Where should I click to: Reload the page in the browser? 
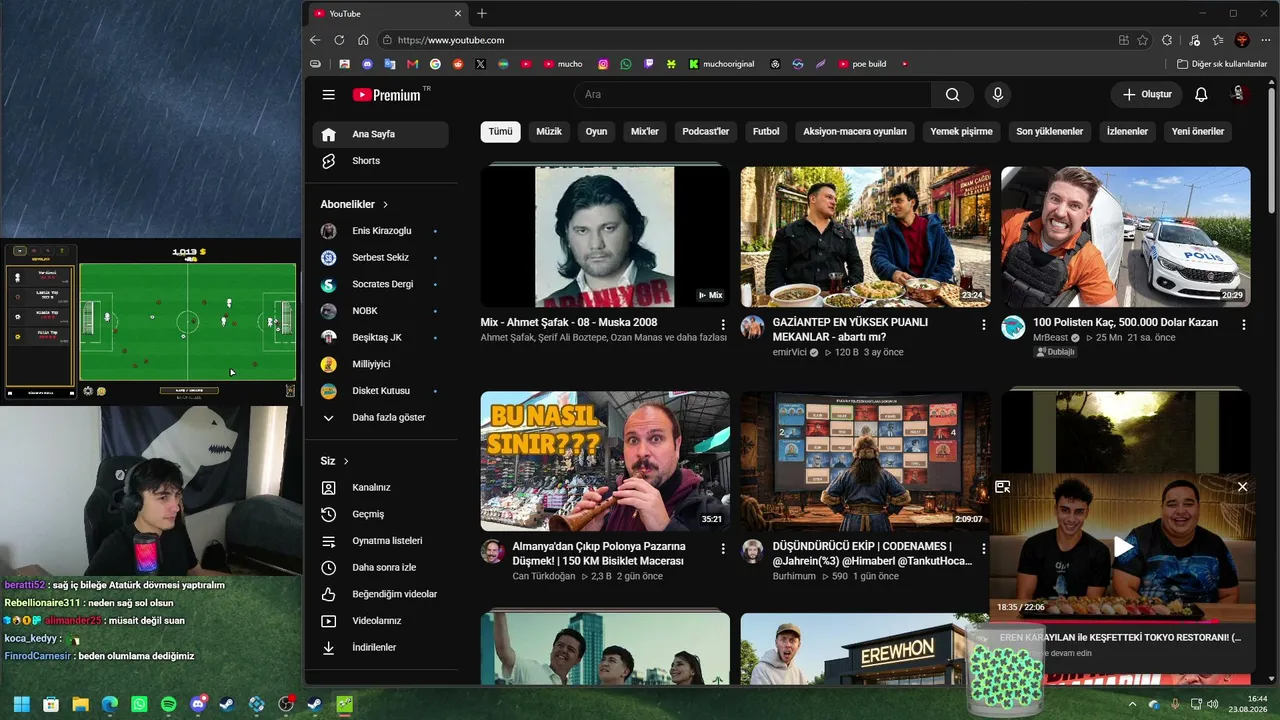click(339, 40)
